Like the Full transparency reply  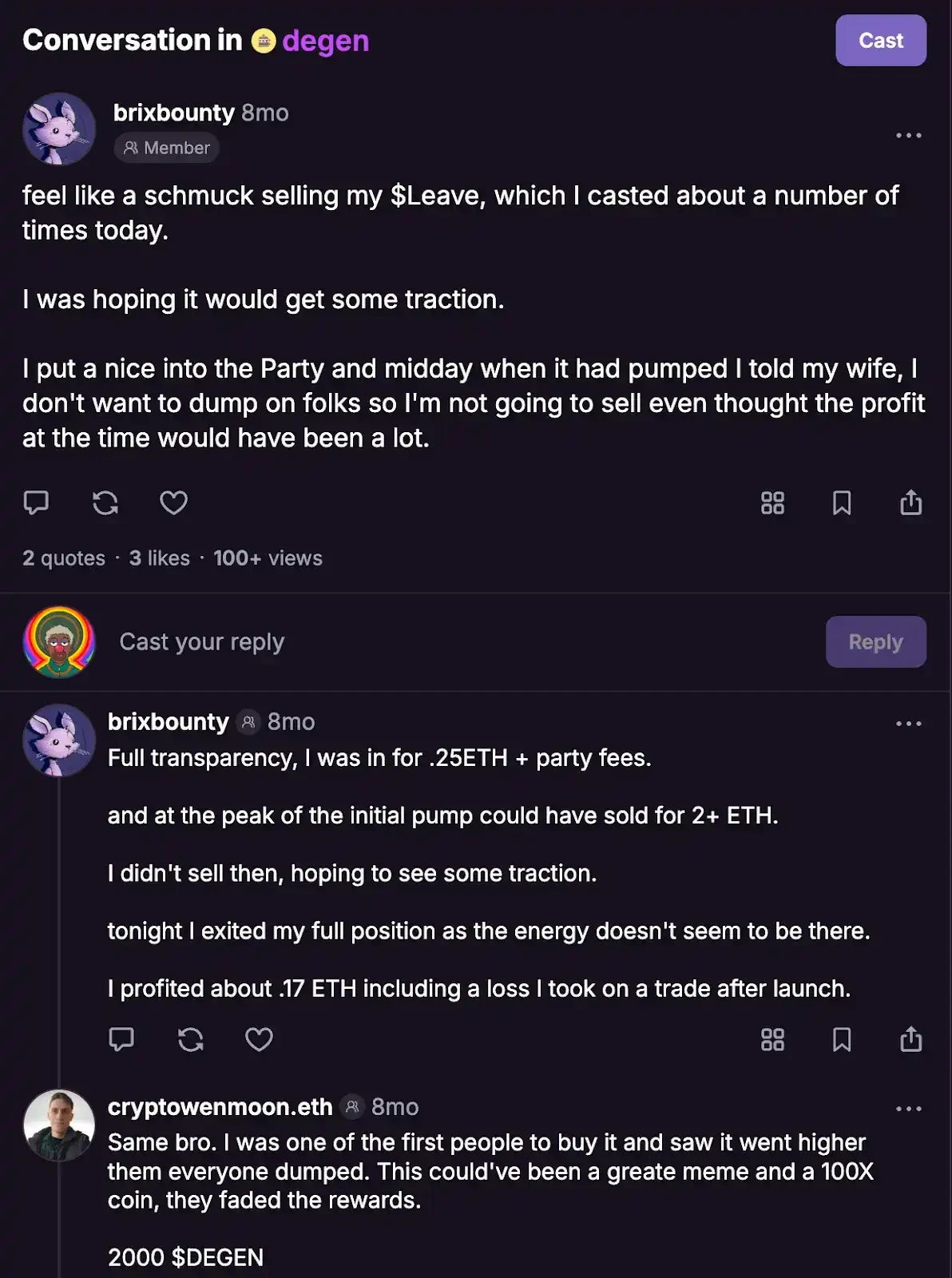pyautogui.click(x=259, y=1039)
